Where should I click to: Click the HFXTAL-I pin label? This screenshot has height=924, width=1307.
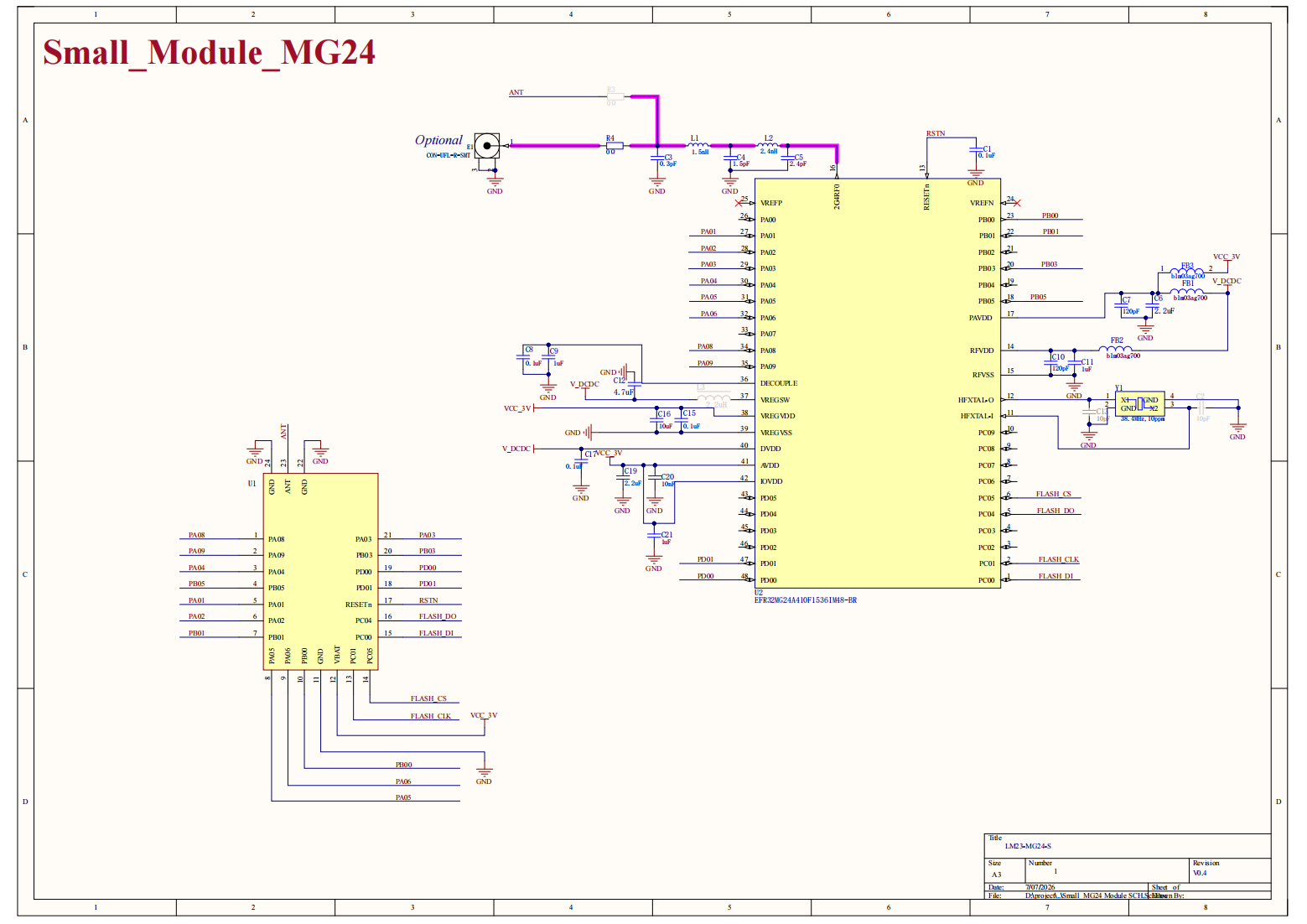(x=977, y=416)
